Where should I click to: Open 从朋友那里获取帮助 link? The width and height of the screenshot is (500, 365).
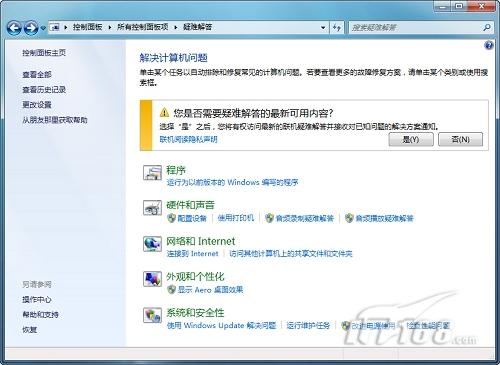pos(55,120)
